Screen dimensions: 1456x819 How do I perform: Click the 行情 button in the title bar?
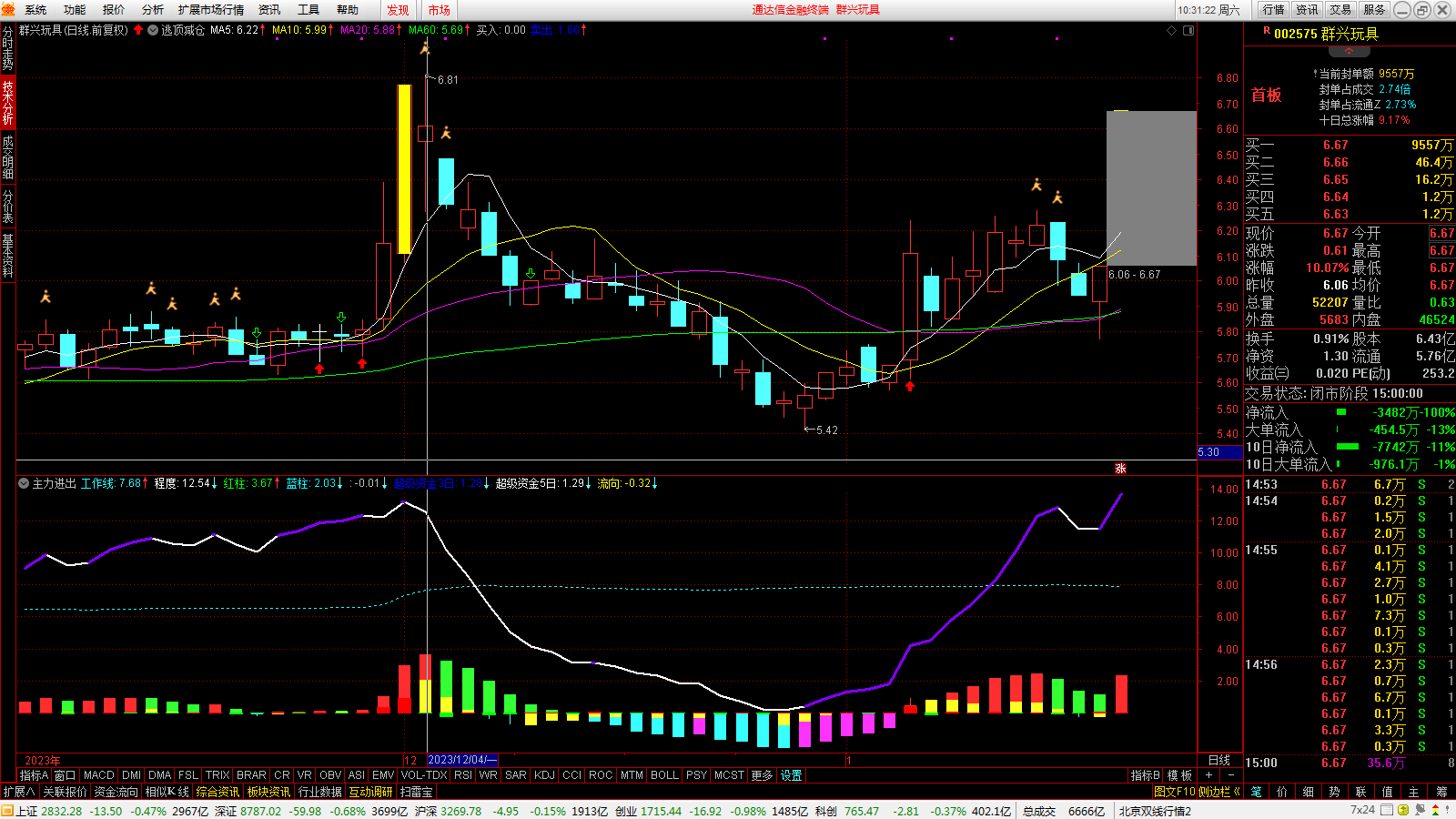tap(1274, 10)
